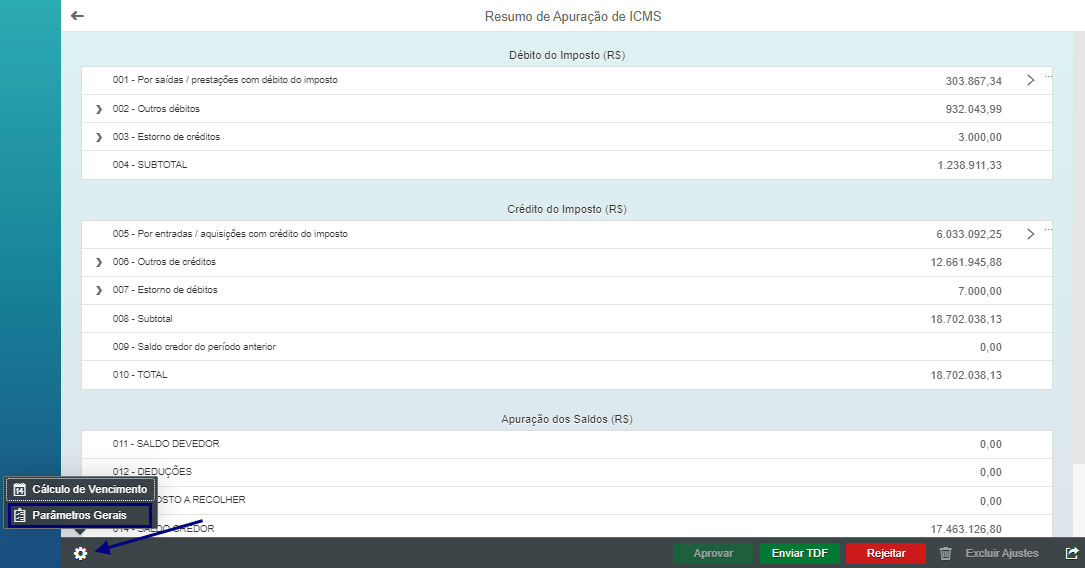Click the Apuração dos Saldos (R$) heading
Image resolution: width=1085 pixels, height=568 pixels.
tap(567, 419)
